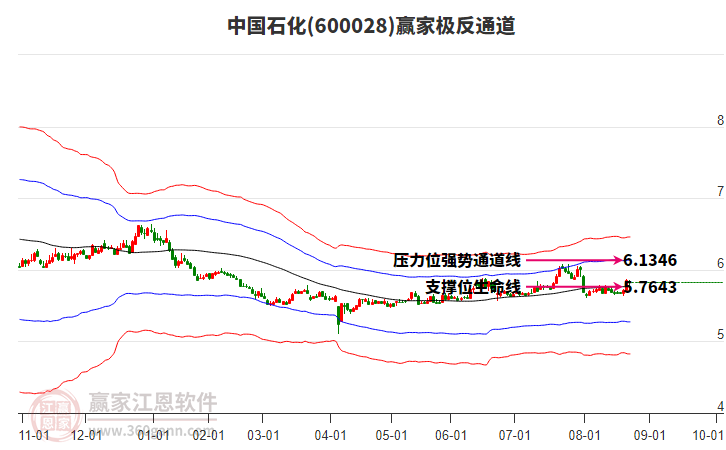
Task: Click the price axis label 7
Action: point(720,192)
